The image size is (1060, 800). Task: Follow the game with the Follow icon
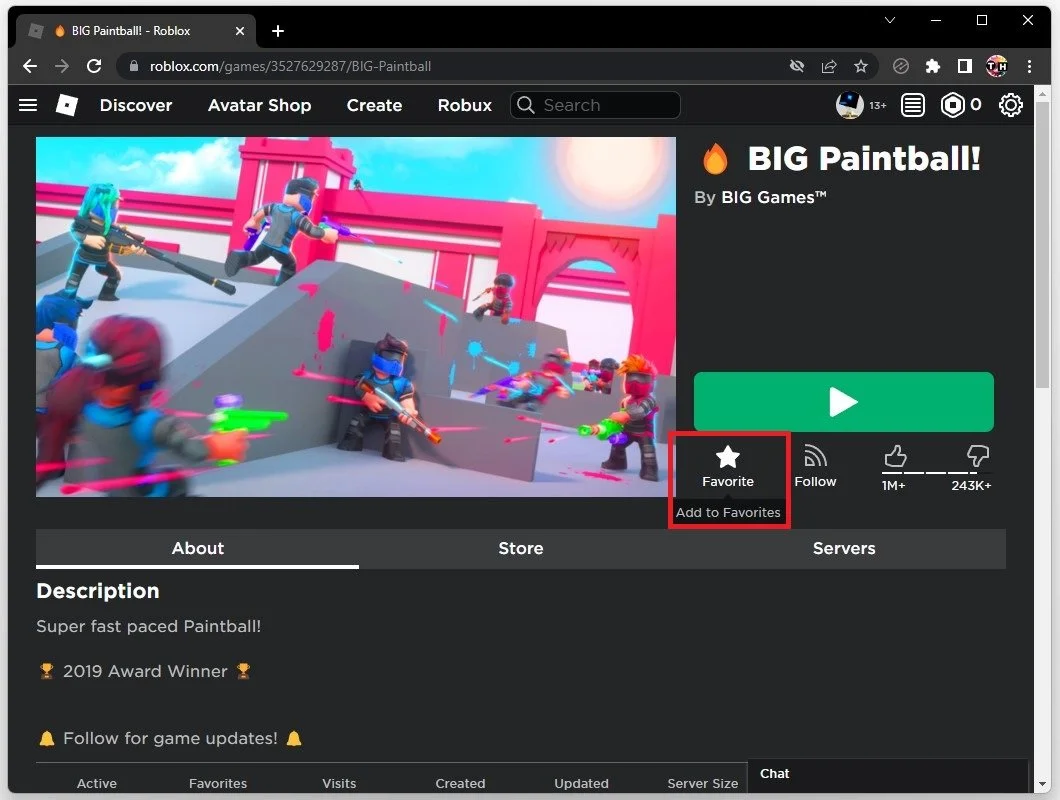coord(815,466)
